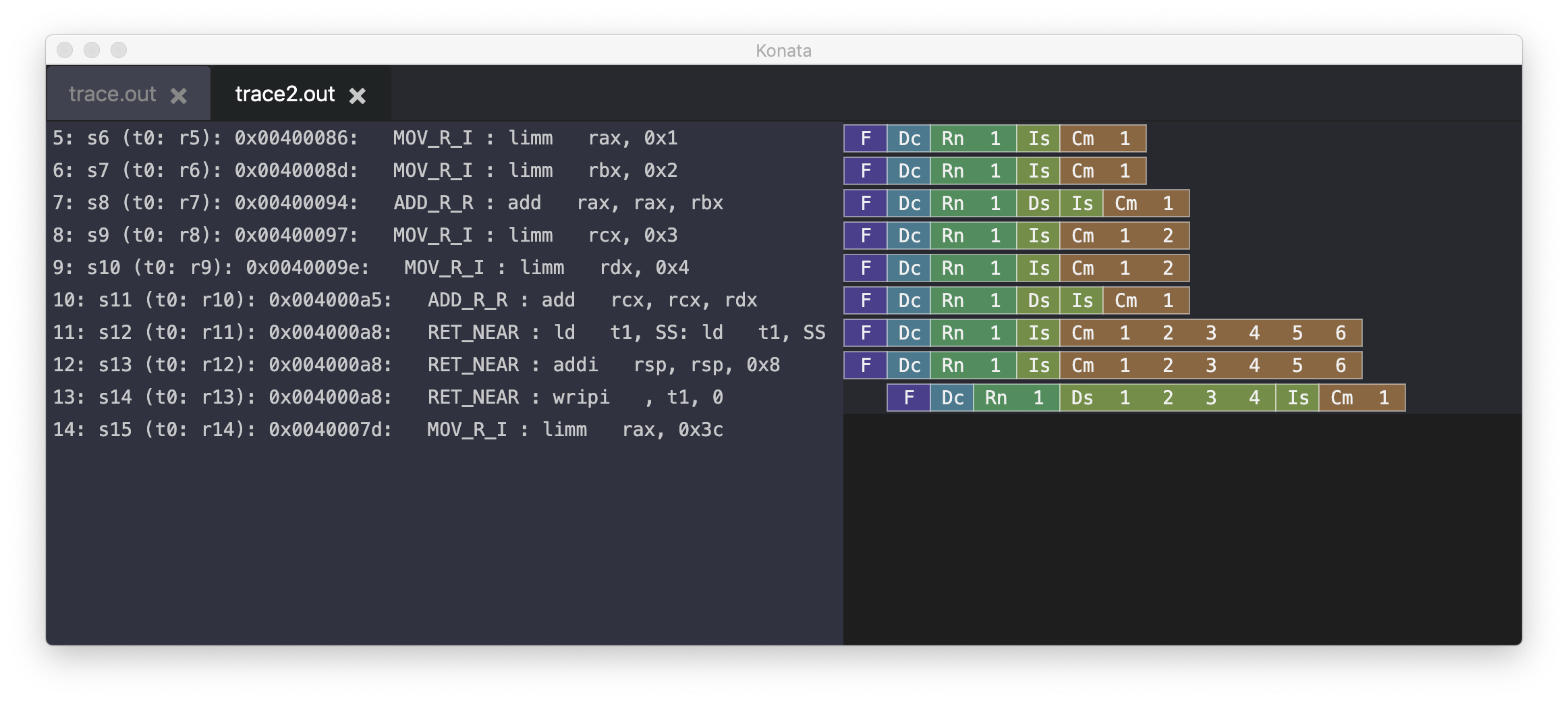
Task: Close the trace2.out tab
Action: 358,96
